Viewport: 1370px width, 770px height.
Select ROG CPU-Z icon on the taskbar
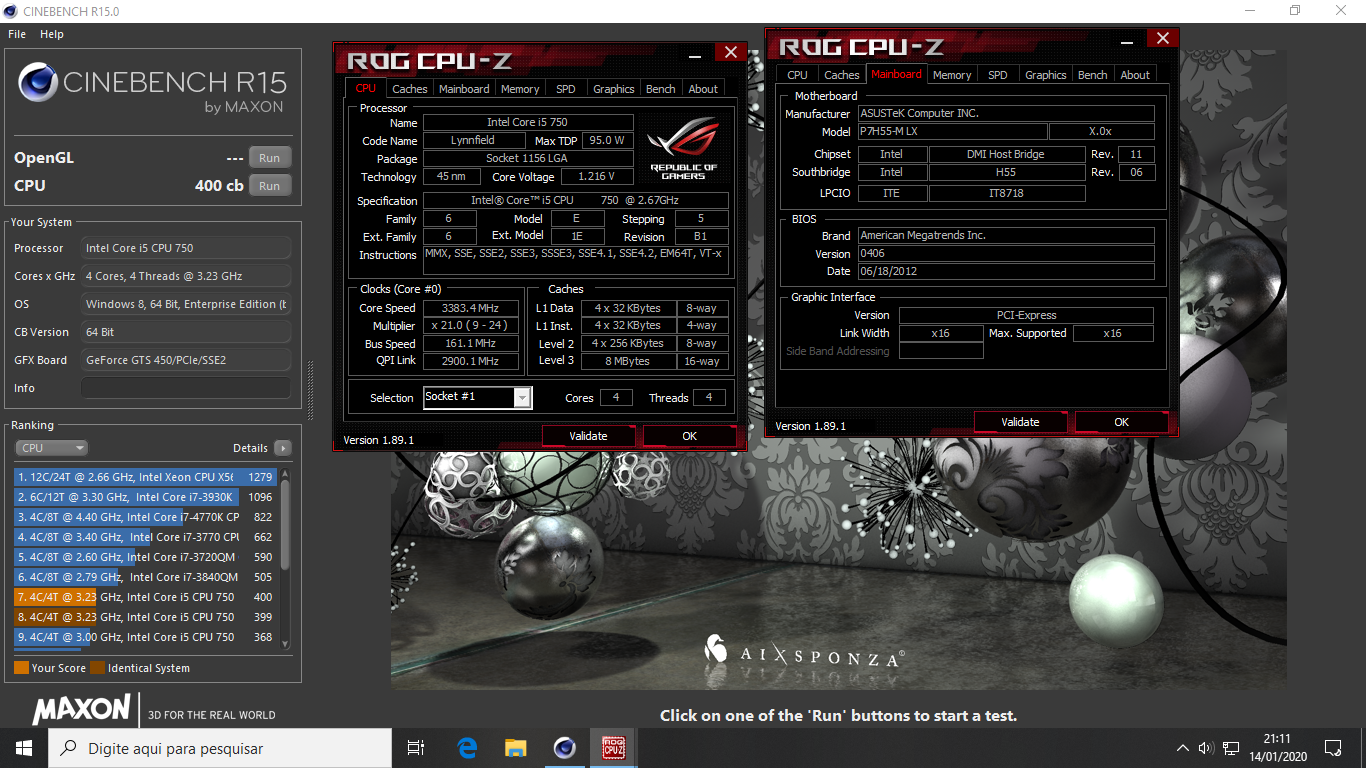point(613,748)
